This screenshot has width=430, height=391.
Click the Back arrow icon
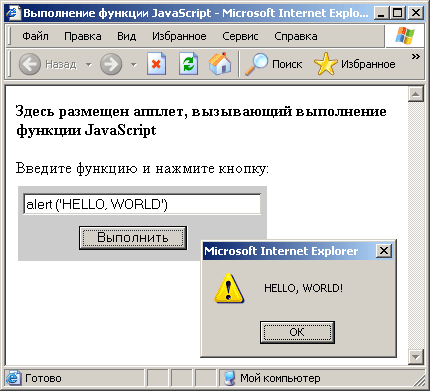coord(30,64)
